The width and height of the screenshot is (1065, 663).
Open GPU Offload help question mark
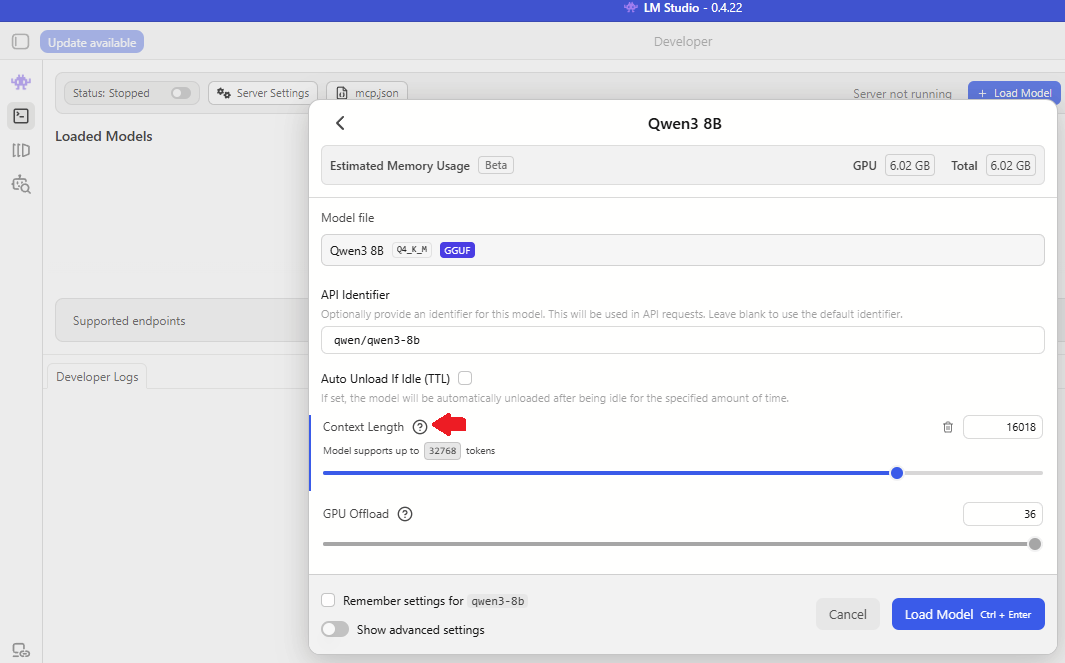coord(405,514)
